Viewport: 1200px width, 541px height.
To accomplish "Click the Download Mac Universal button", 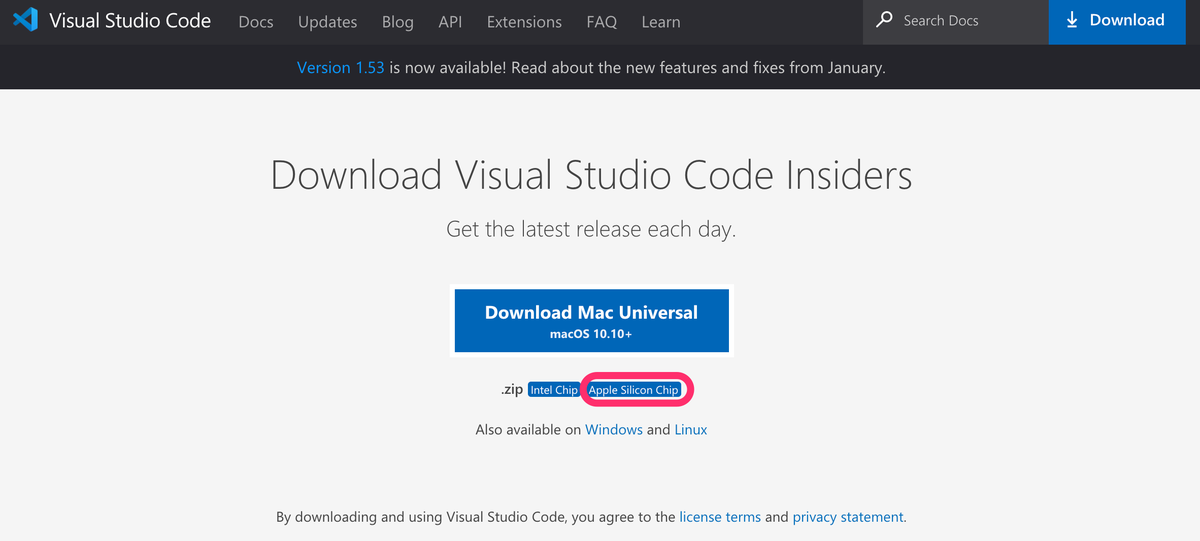I will tap(592, 320).
